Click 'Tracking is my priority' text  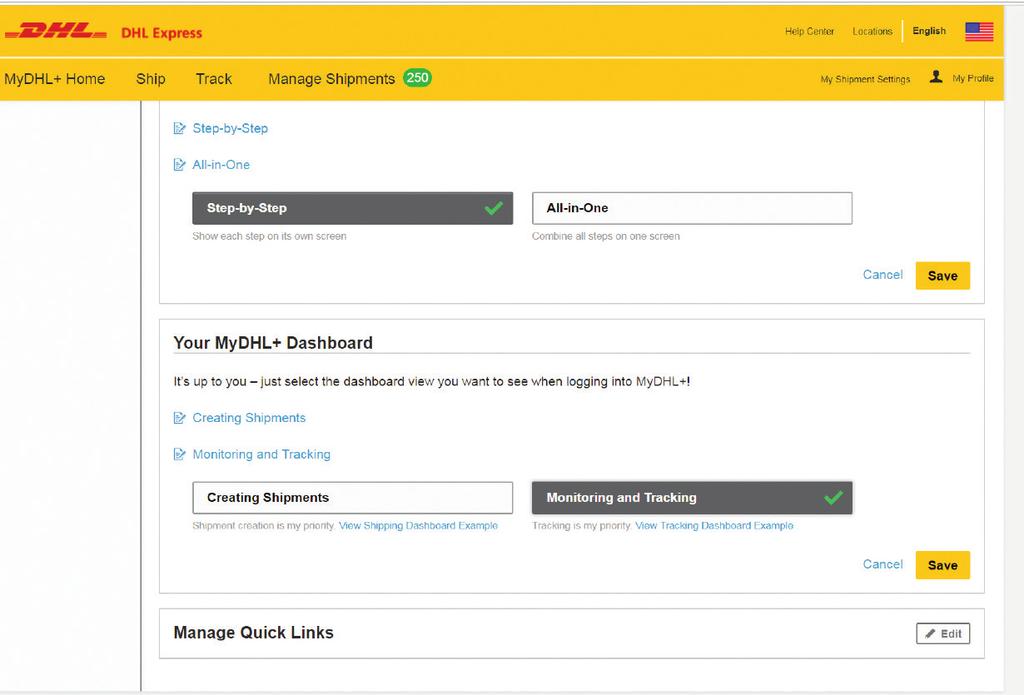click(582, 526)
